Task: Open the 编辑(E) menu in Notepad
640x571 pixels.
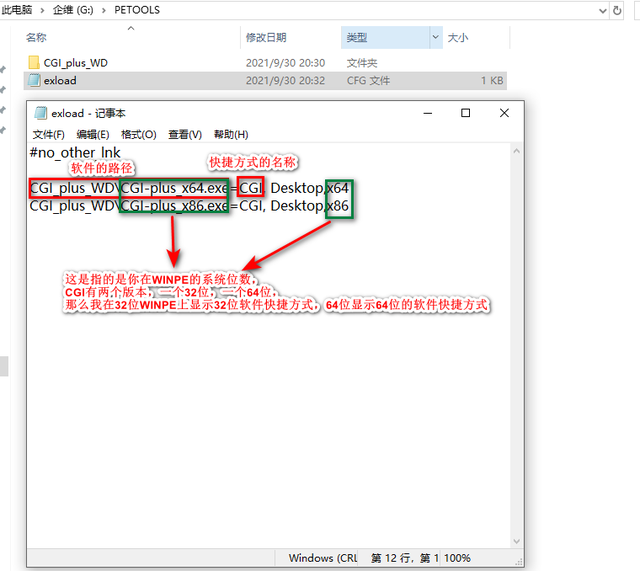Action: point(93,134)
